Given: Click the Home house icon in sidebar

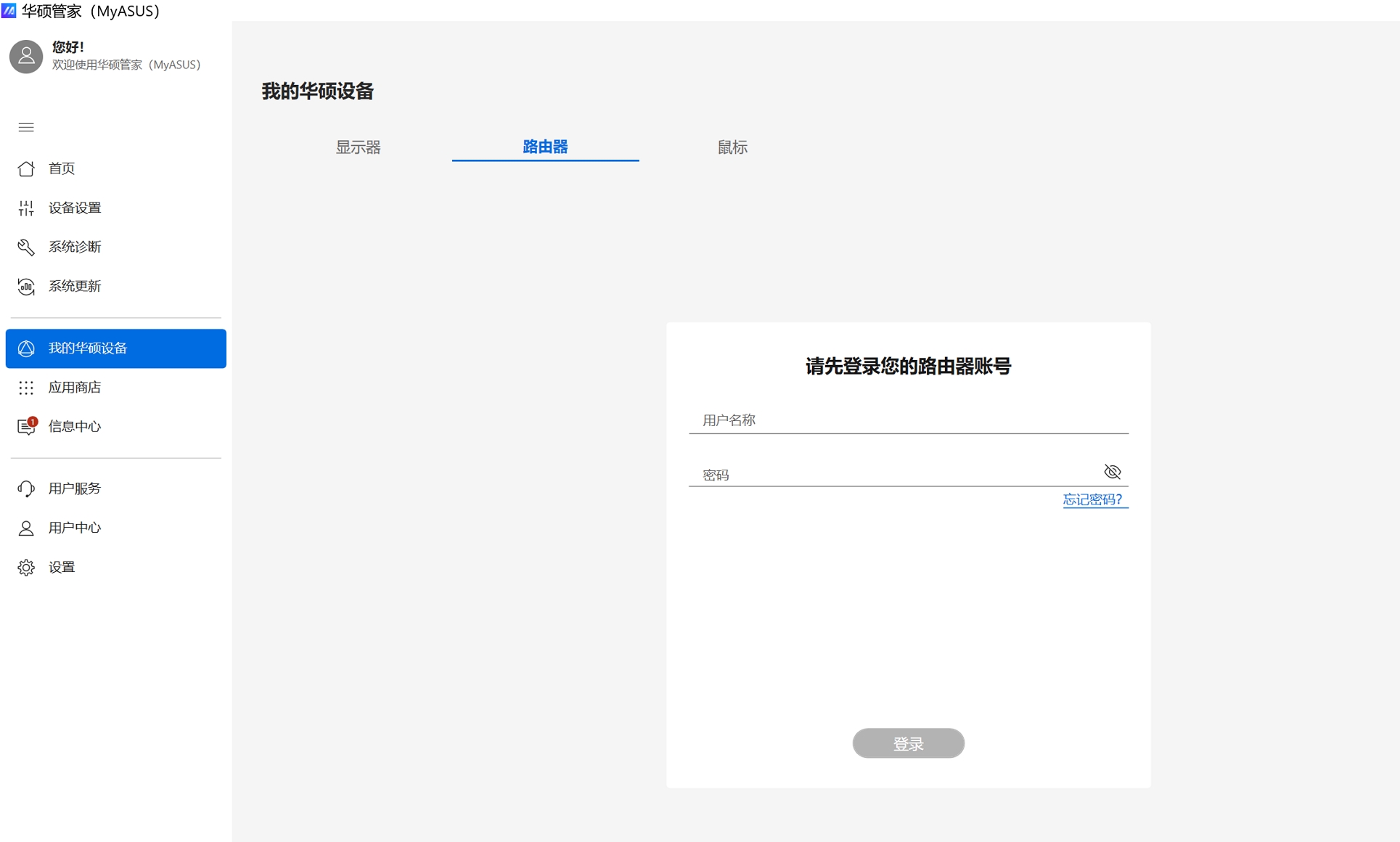Looking at the screenshot, I should [26, 168].
